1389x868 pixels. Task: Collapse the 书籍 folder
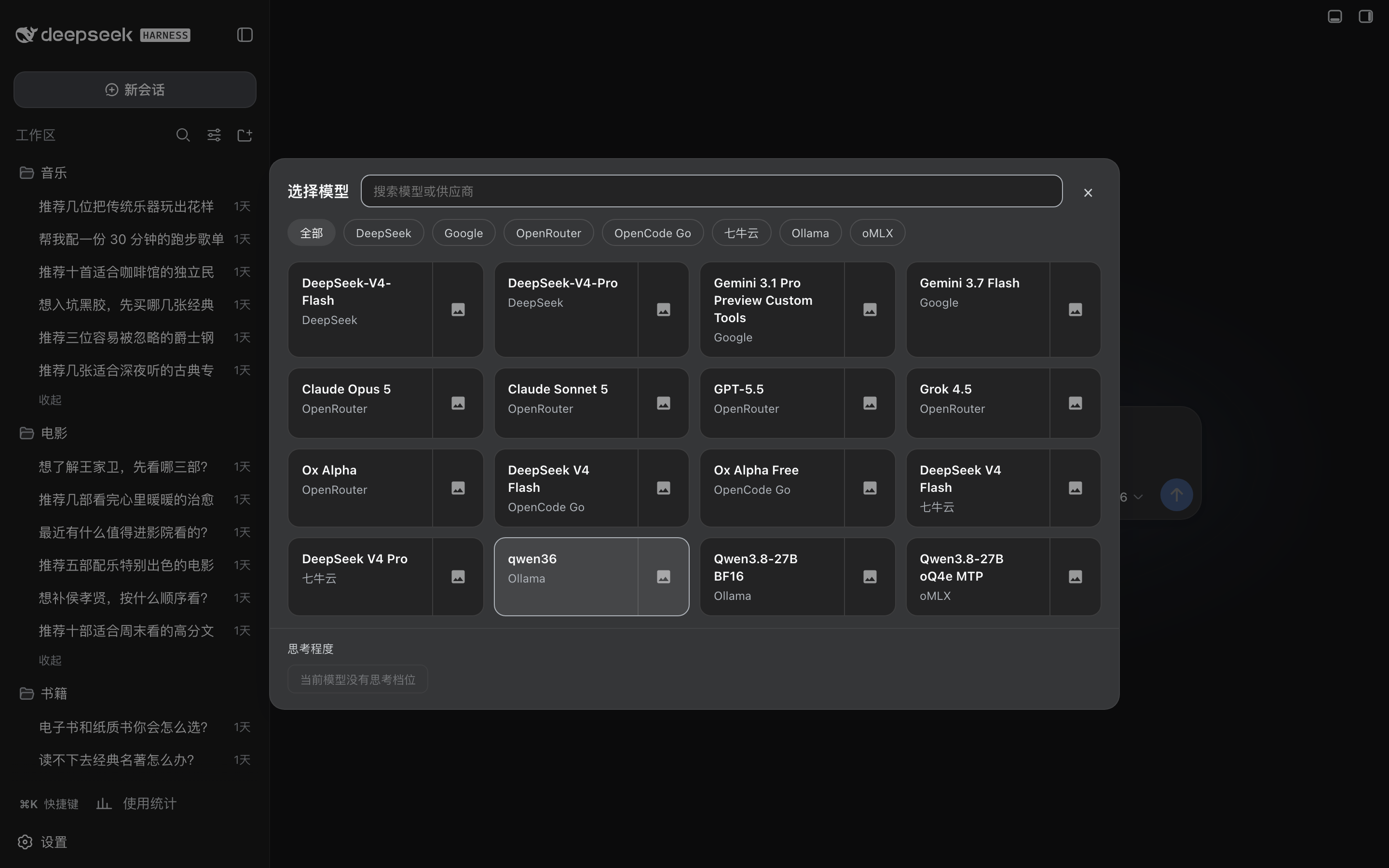coord(43,693)
